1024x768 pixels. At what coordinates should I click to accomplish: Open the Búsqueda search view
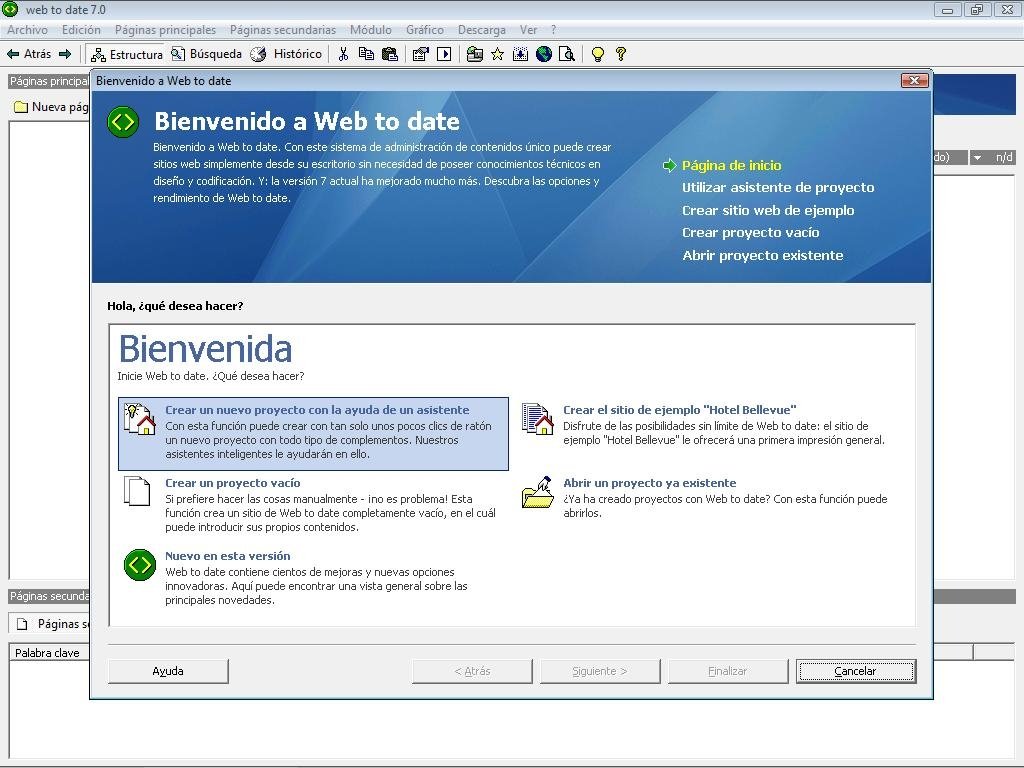206,54
